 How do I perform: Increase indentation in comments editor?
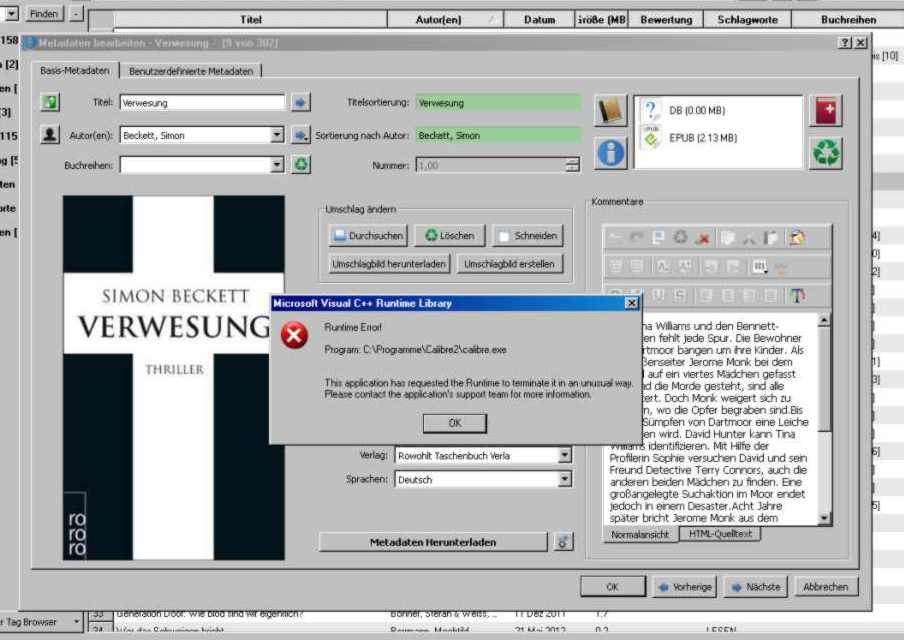[x=711, y=266]
